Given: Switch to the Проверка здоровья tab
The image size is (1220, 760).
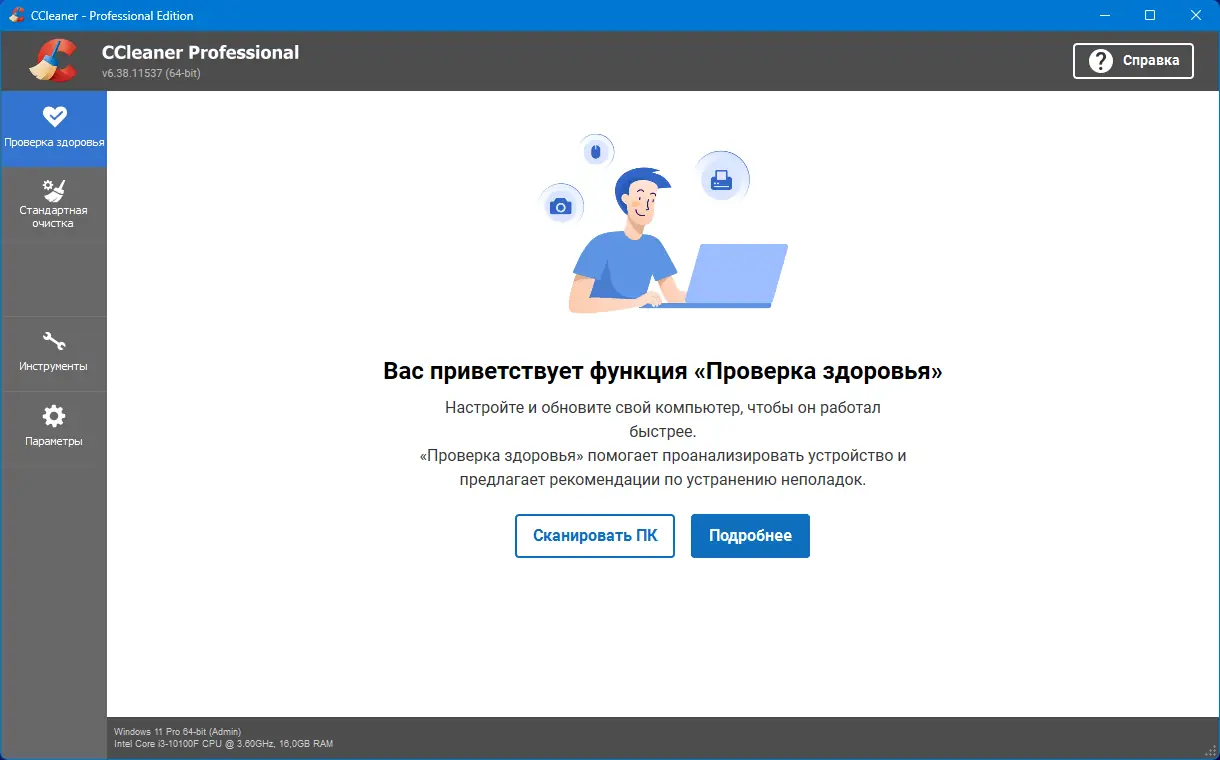Looking at the screenshot, I should [54, 130].
